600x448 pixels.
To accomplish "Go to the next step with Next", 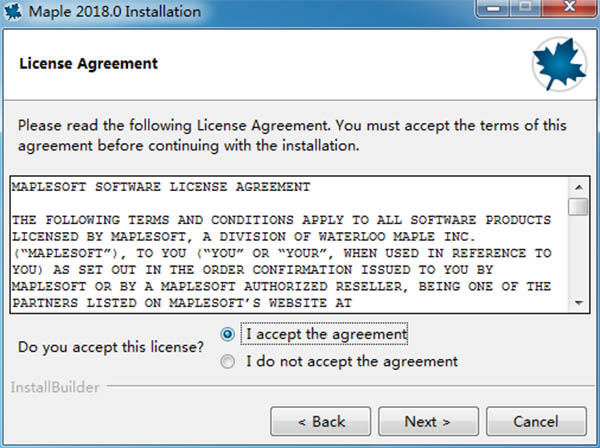I will pyautogui.click(x=428, y=421).
